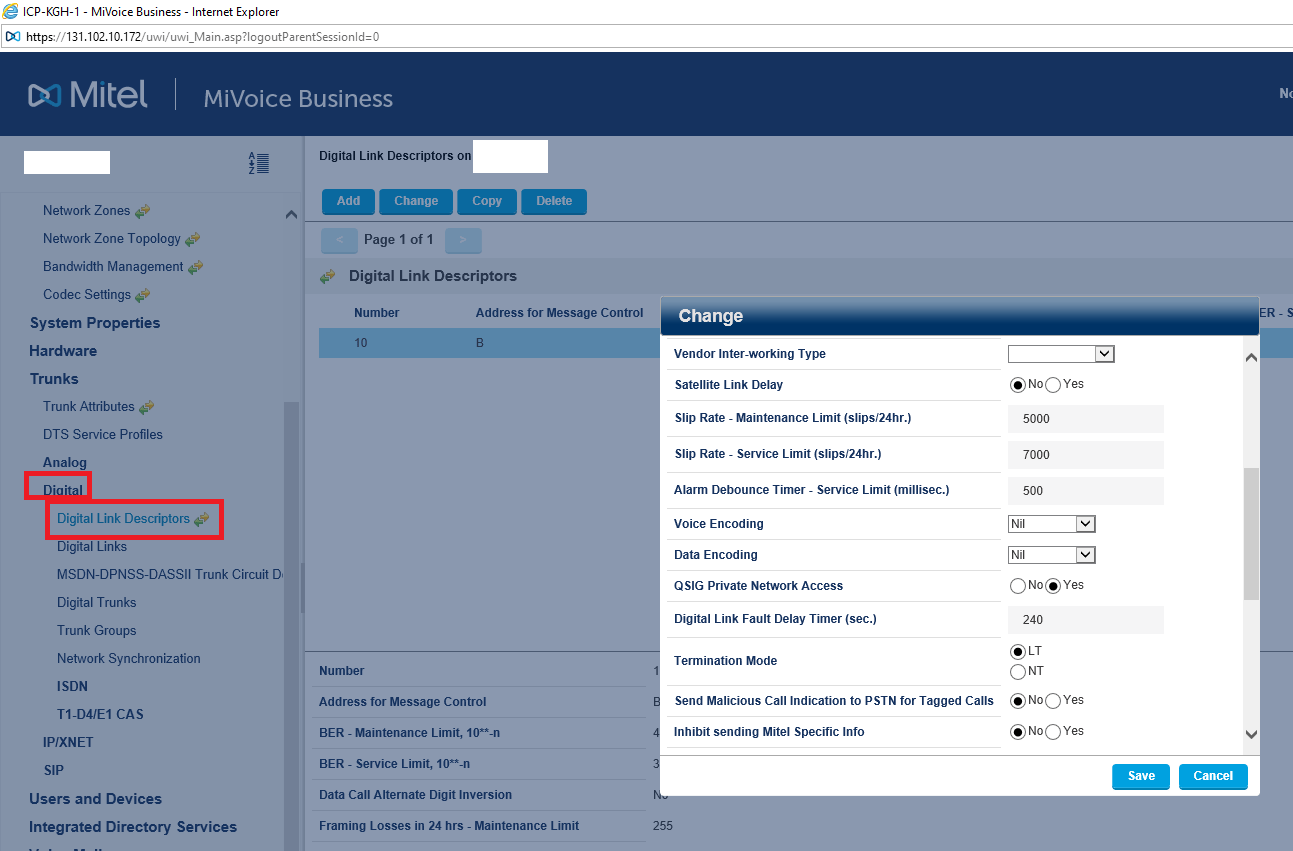Image resolution: width=1293 pixels, height=851 pixels.
Task: Click the arrows icon beside Codec Settings
Action: [x=143, y=295]
